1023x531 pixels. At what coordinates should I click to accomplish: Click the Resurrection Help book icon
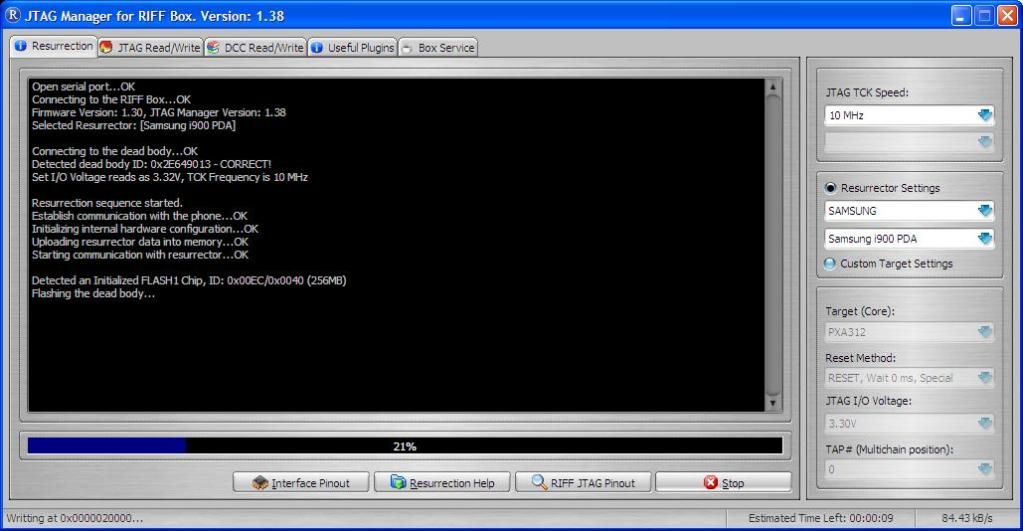398,482
